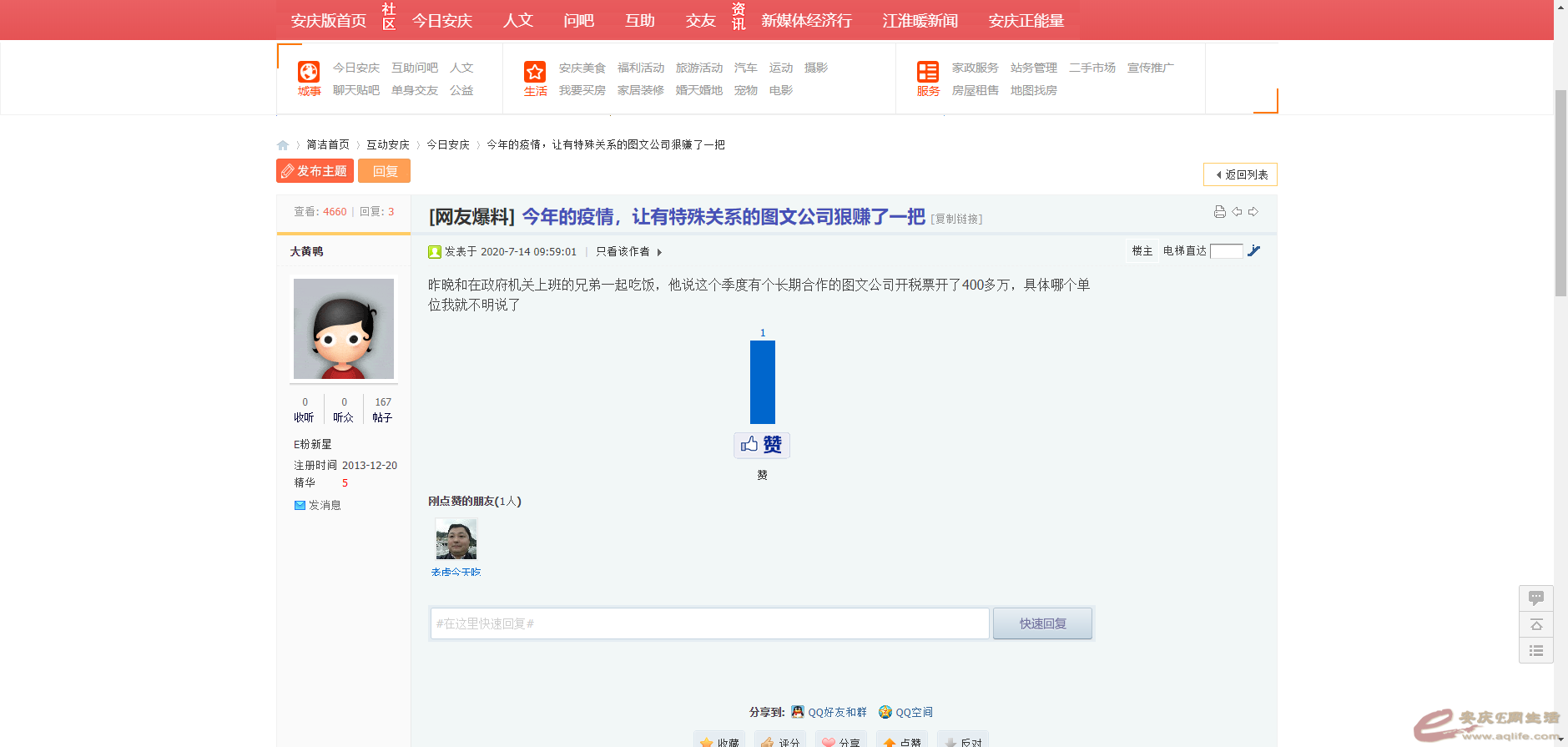Click the elevator jump icon beside 电梯直达
Viewport: 1568px width, 747px height.
(1253, 251)
